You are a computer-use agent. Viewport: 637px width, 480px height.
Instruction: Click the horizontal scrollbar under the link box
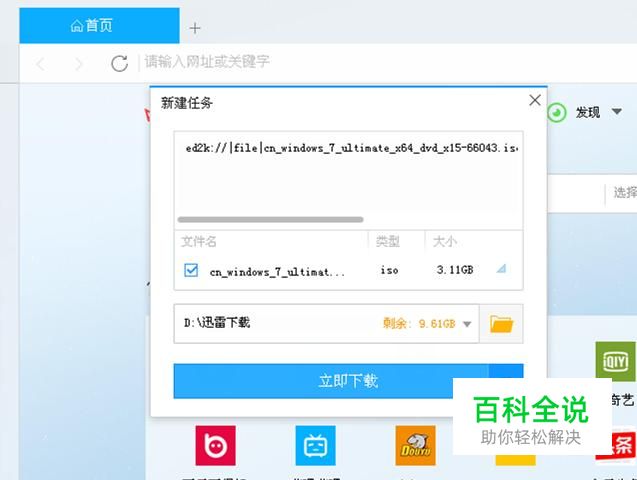tap(270, 220)
